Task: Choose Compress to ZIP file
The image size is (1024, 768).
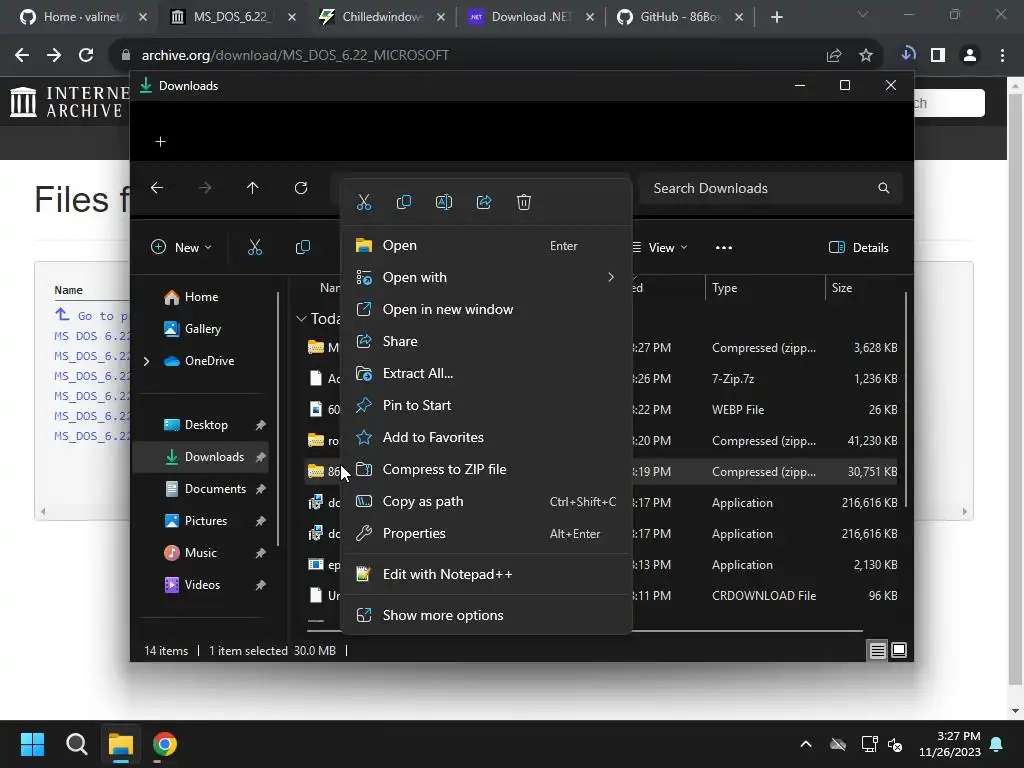Action: (x=486, y=470)
